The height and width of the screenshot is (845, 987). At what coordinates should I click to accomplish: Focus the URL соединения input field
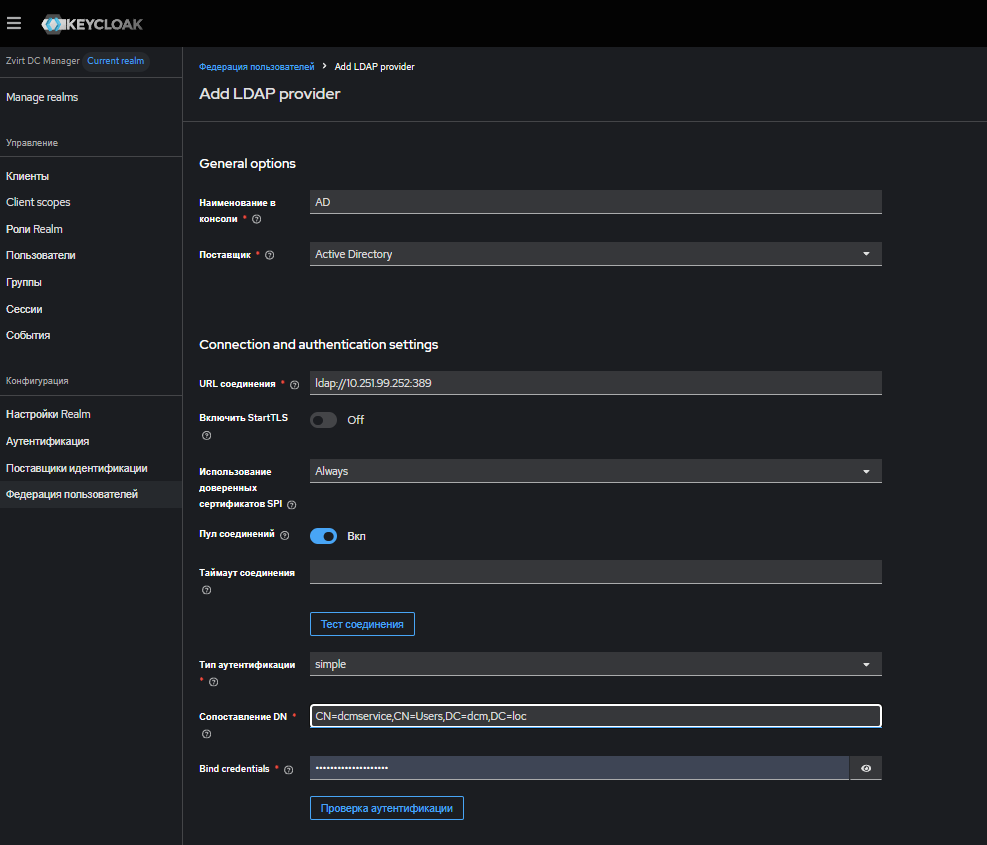(595, 383)
